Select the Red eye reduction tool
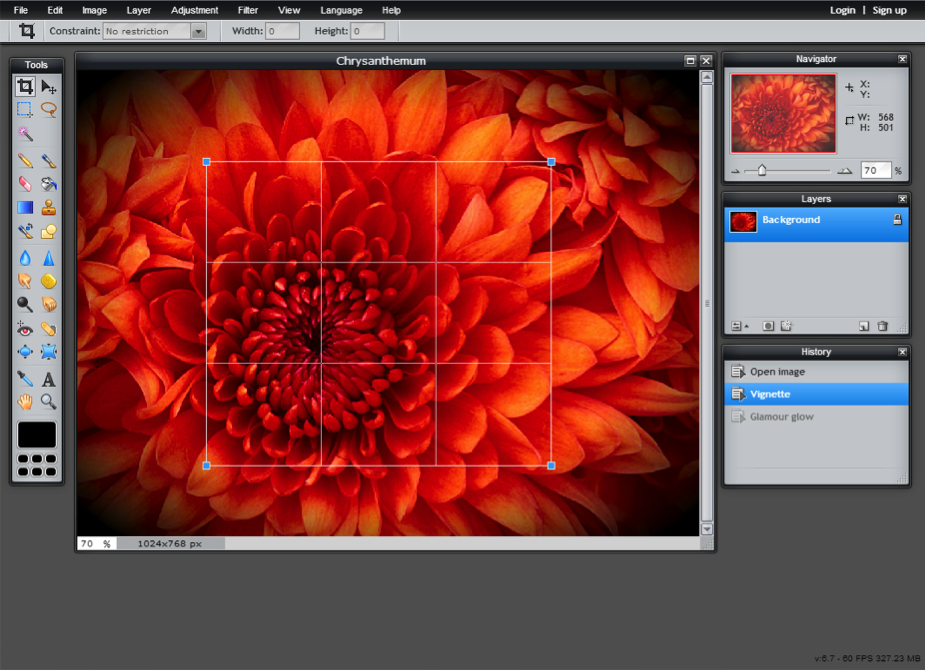 (25, 328)
